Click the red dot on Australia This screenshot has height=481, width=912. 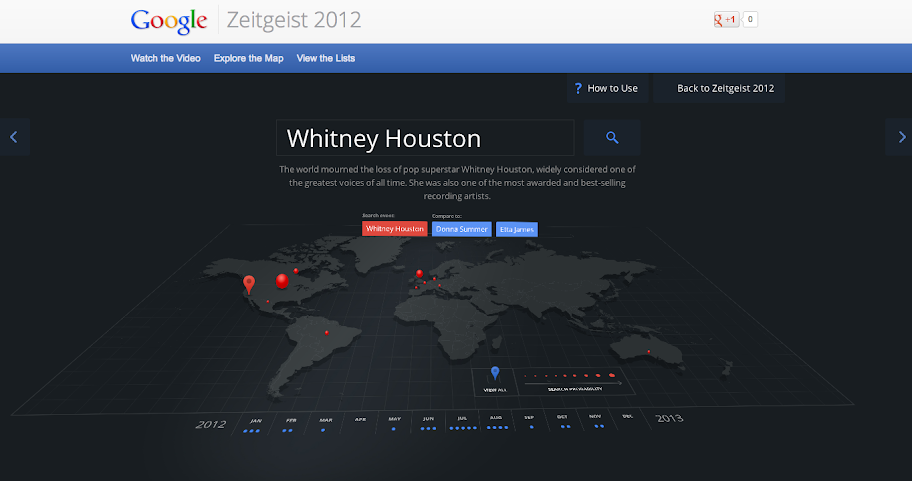click(649, 351)
